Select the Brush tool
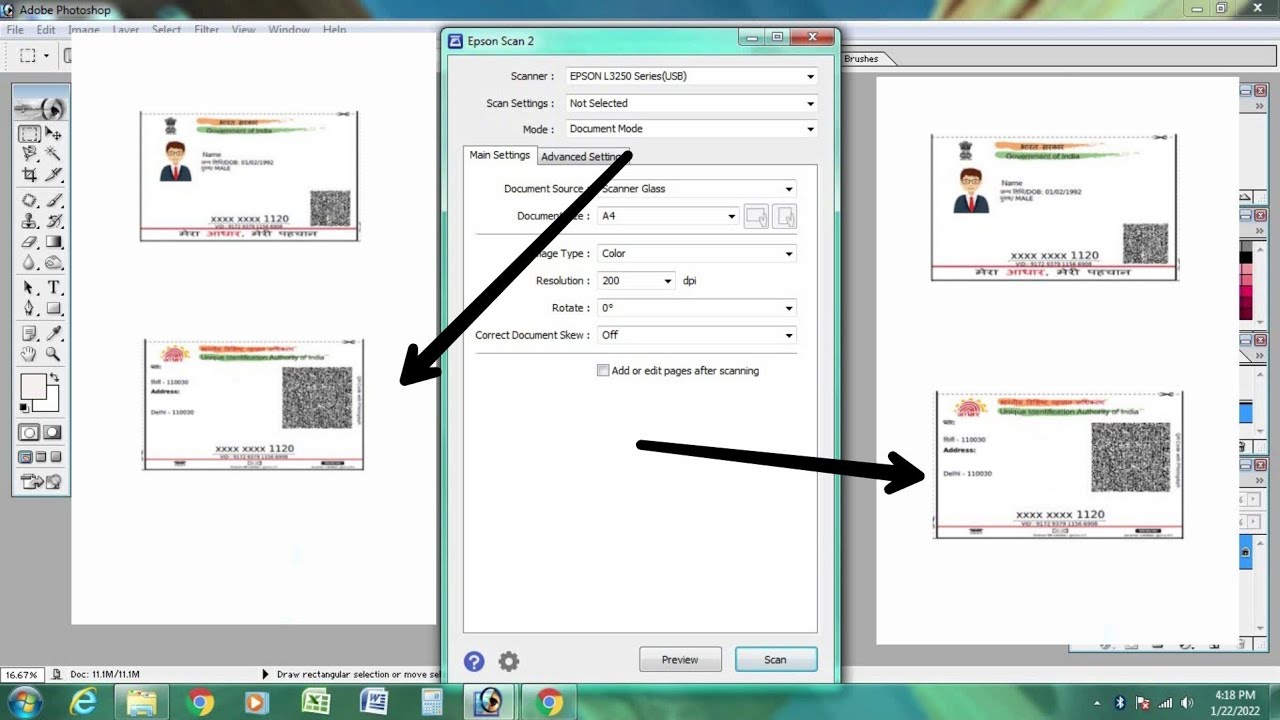The height and width of the screenshot is (720, 1280). click(53, 200)
